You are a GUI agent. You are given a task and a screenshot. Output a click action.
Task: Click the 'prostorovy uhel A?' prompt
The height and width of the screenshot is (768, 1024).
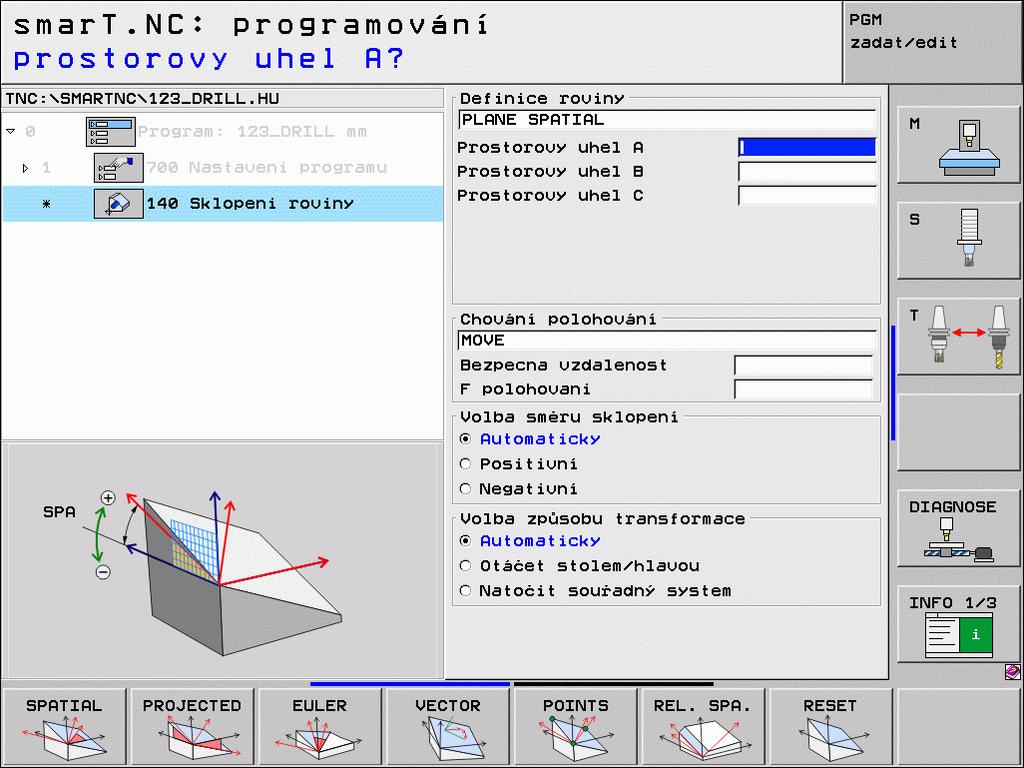point(209,59)
